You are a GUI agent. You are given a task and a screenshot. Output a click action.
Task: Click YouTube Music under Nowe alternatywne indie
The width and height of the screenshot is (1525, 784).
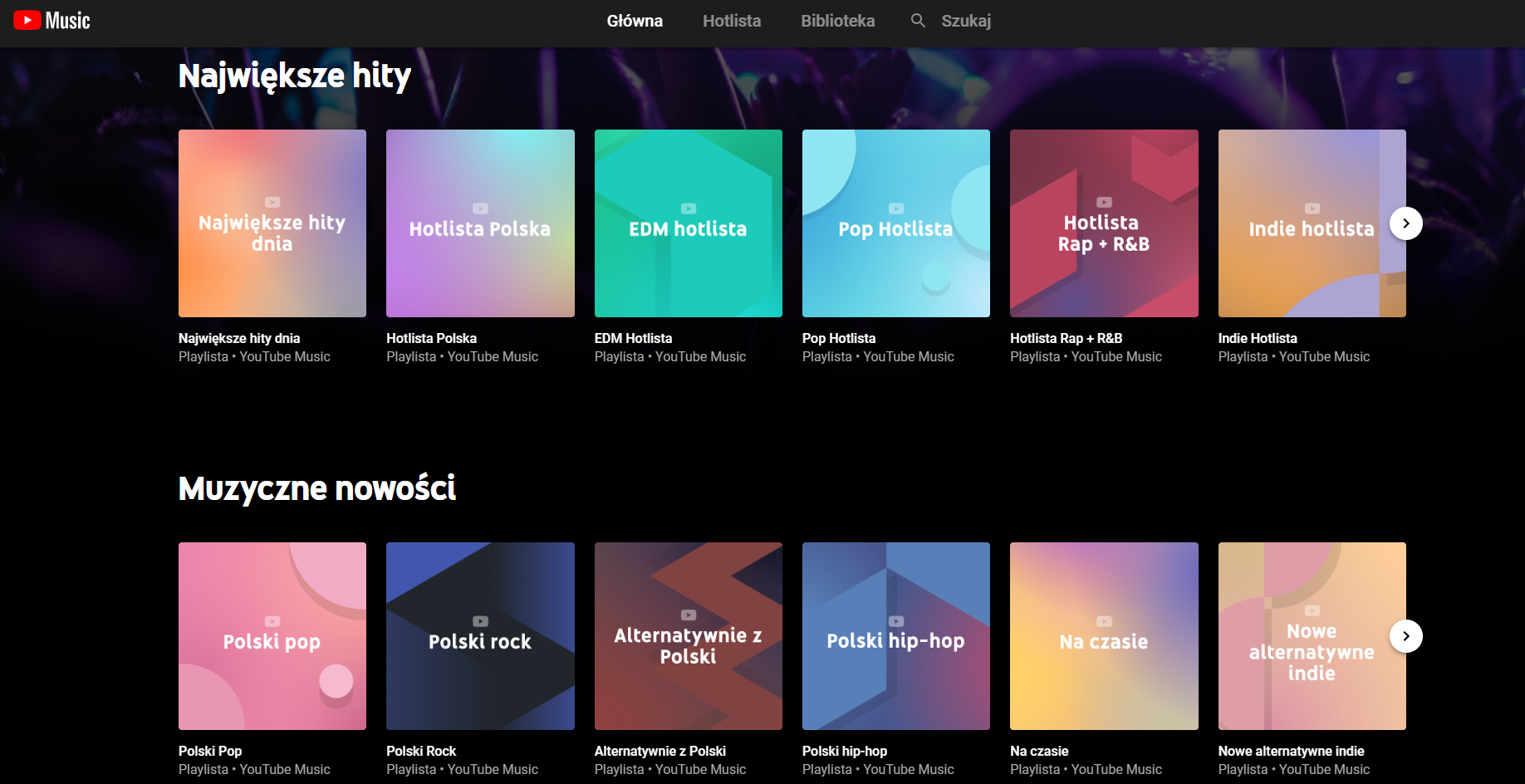(x=1324, y=769)
